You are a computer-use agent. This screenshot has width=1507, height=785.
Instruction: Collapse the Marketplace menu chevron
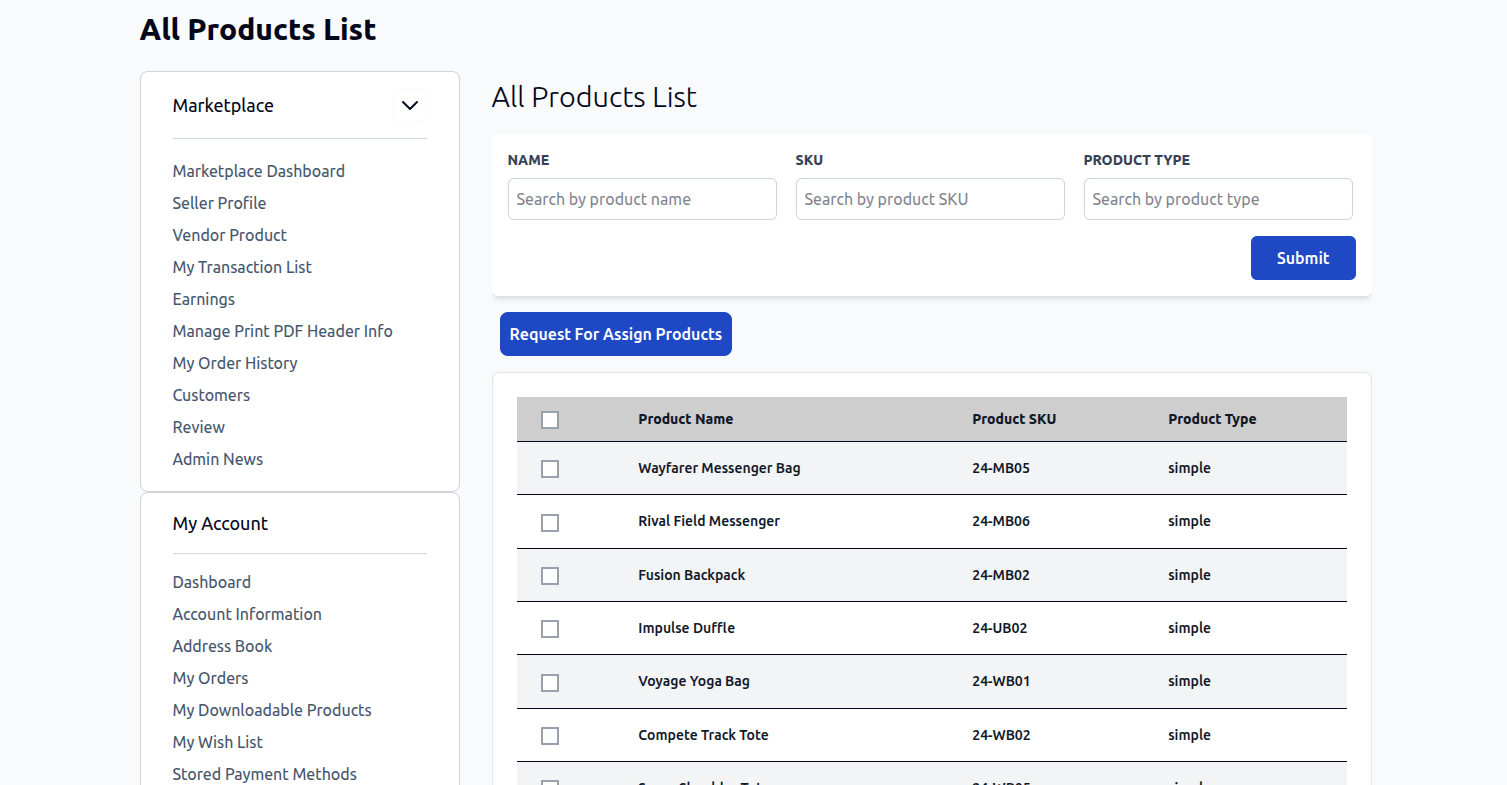click(x=409, y=105)
